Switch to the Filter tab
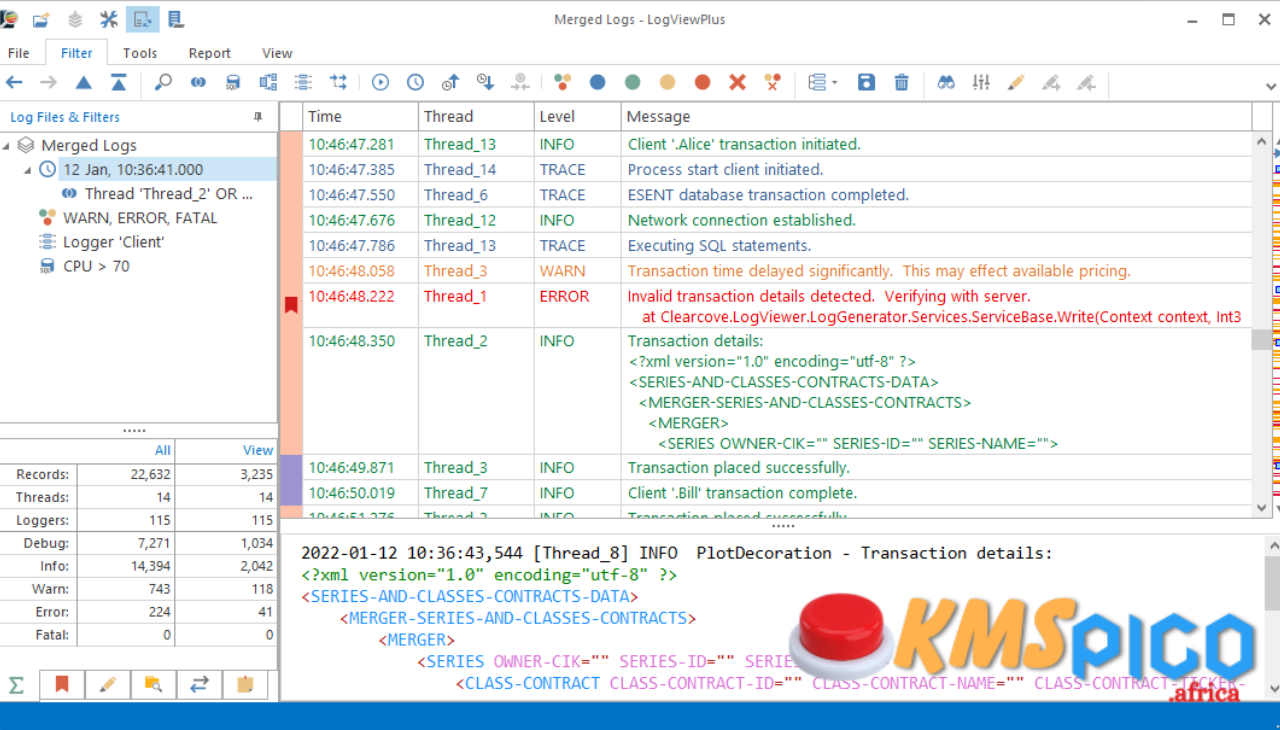Screen dimensions: 1280x730 [x=76, y=53]
